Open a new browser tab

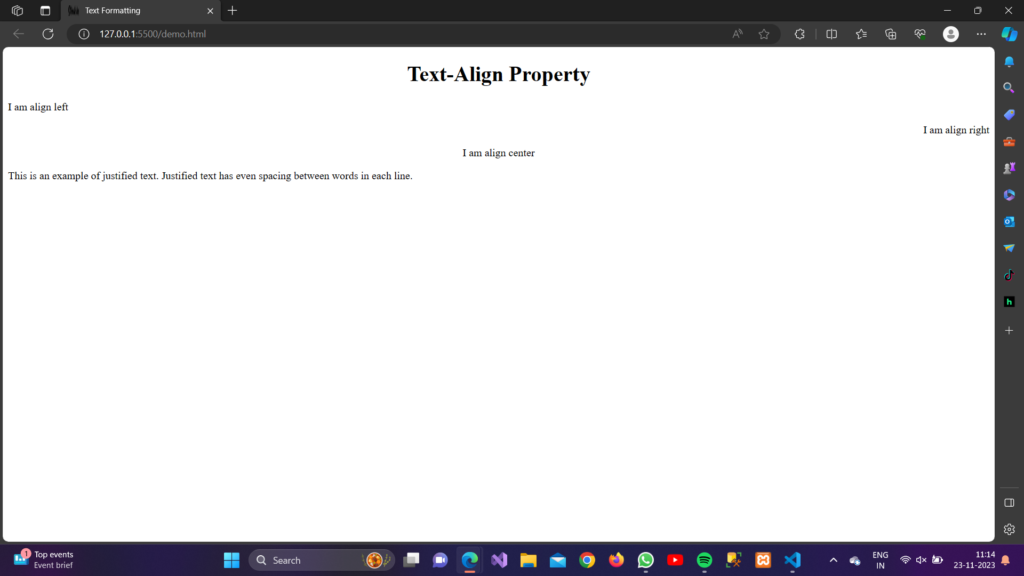pyautogui.click(x=232, y=10)
